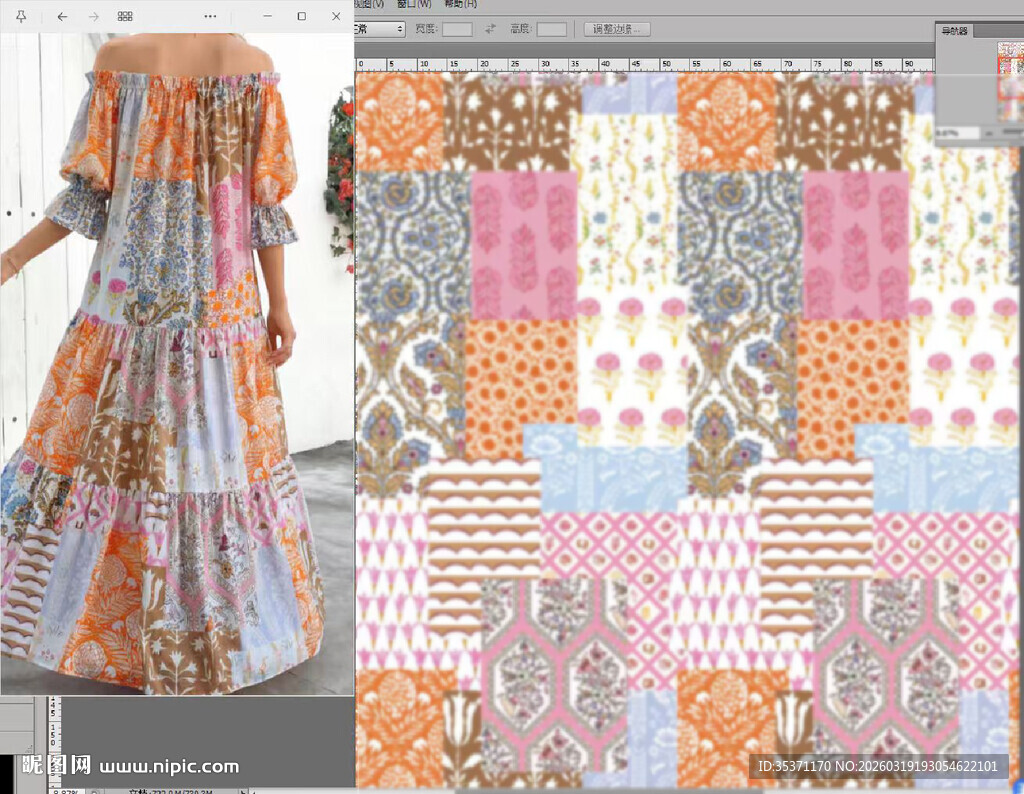Go back to the previous image

pos(63,16)
